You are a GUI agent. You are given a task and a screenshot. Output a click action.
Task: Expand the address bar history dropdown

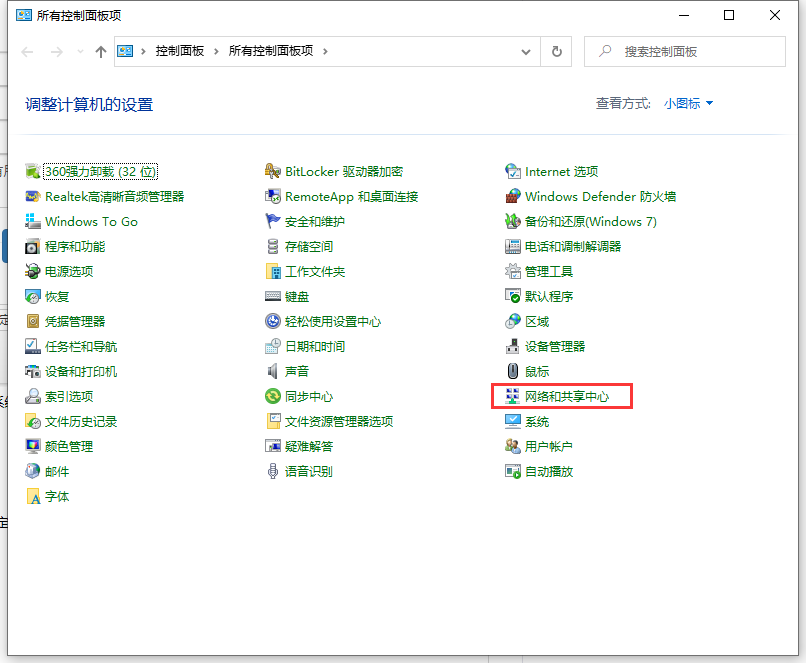525,51
